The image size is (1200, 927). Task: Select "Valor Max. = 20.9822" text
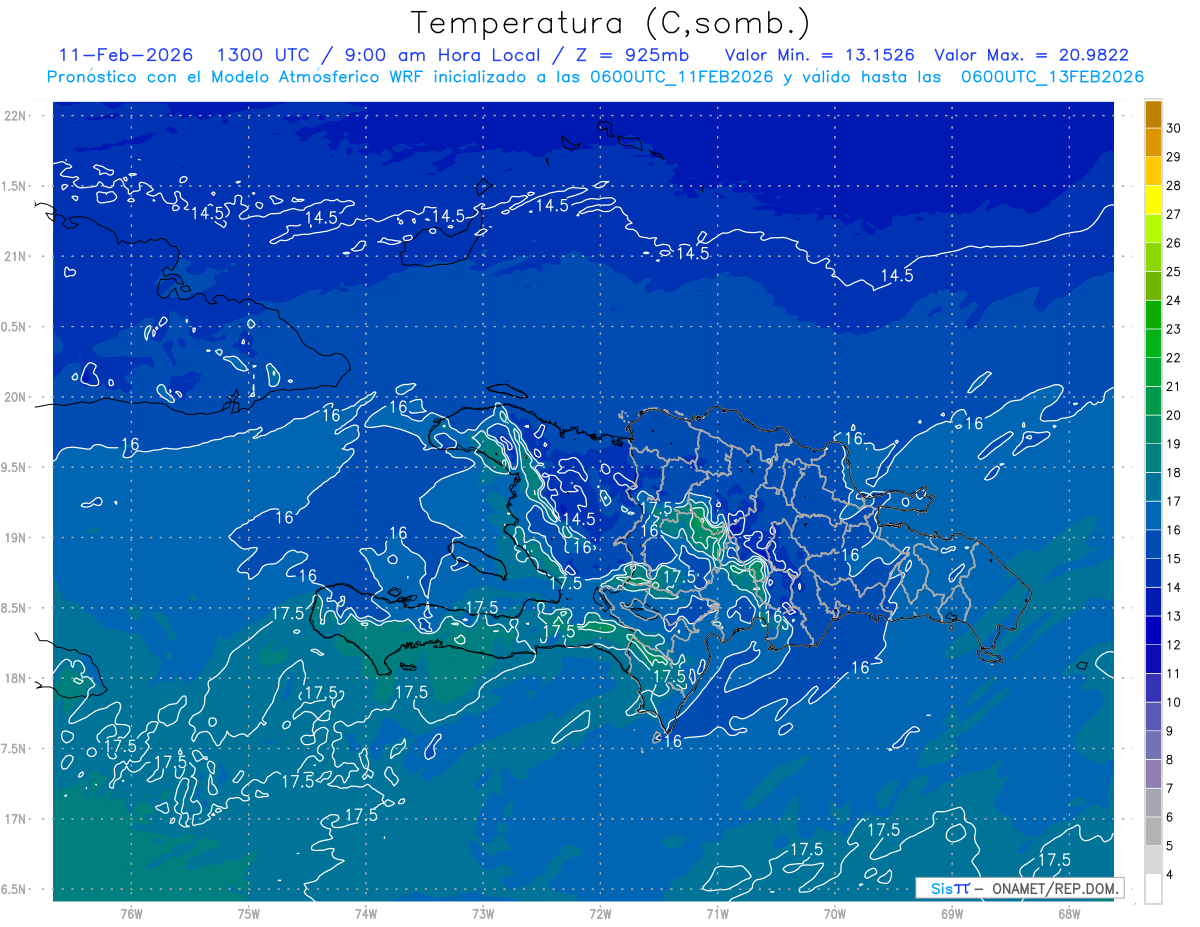click(1030, 55)
